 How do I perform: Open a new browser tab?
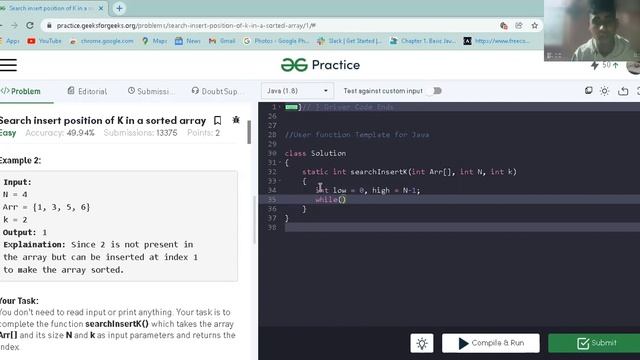pyautogui.click(x=119, y=8)
